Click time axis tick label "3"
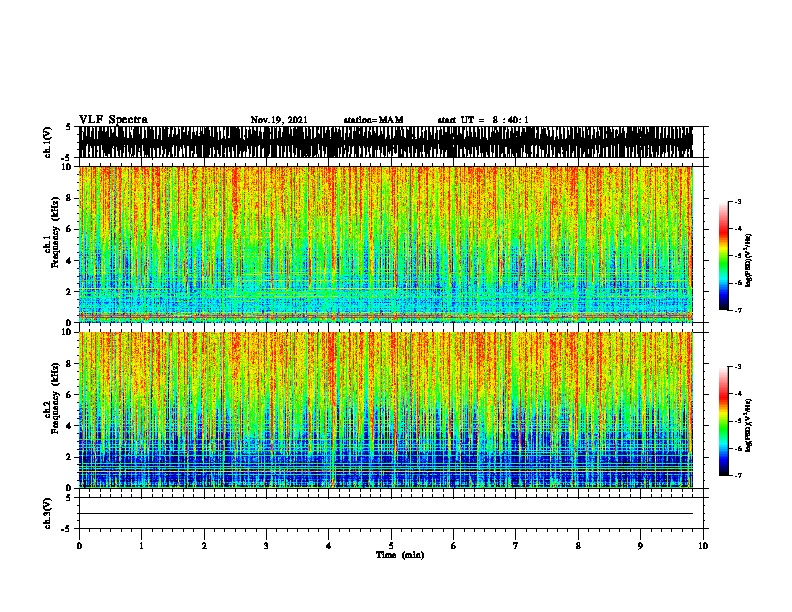The width and height of the screenshot is (792, 612). coord(266,546)
